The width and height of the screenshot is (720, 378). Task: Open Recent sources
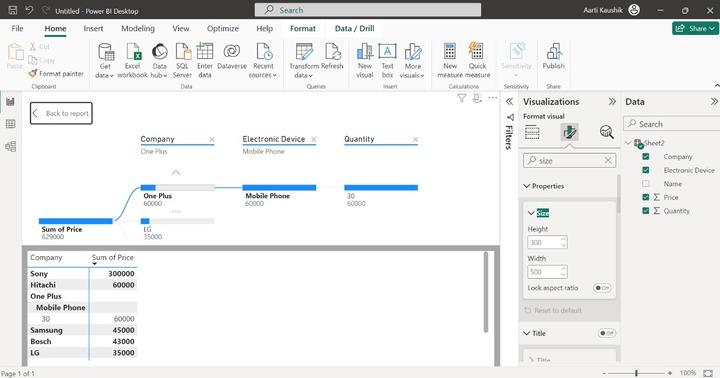(x=263, y=61)
